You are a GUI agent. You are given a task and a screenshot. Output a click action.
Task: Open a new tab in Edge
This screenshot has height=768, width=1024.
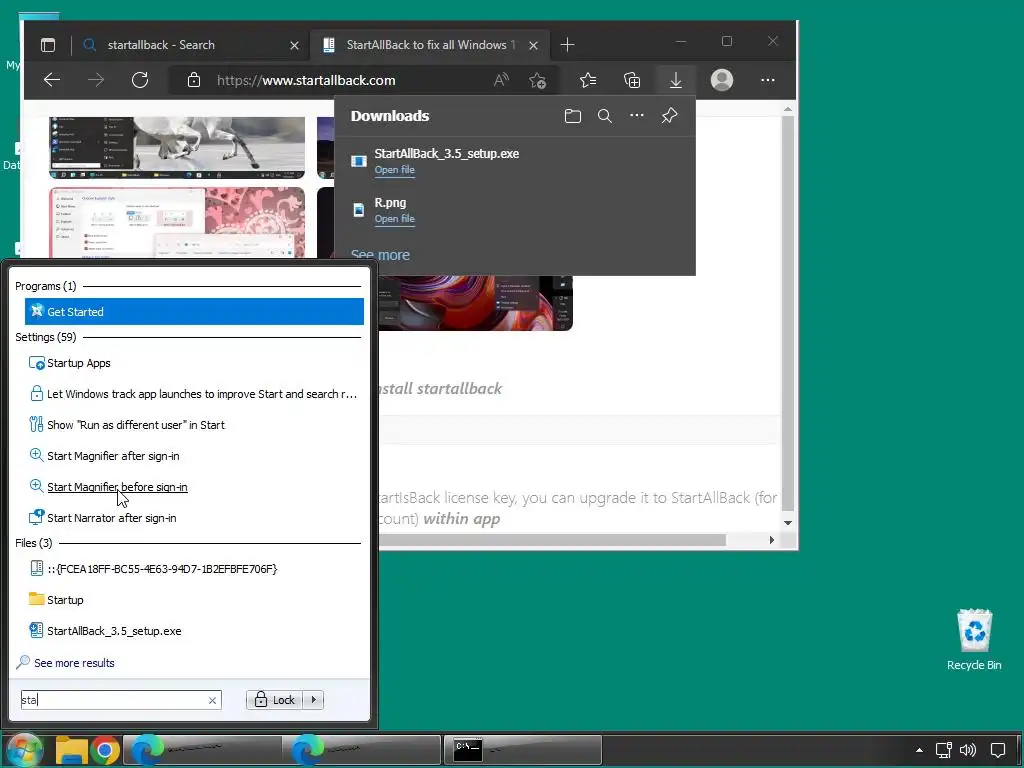568,45
